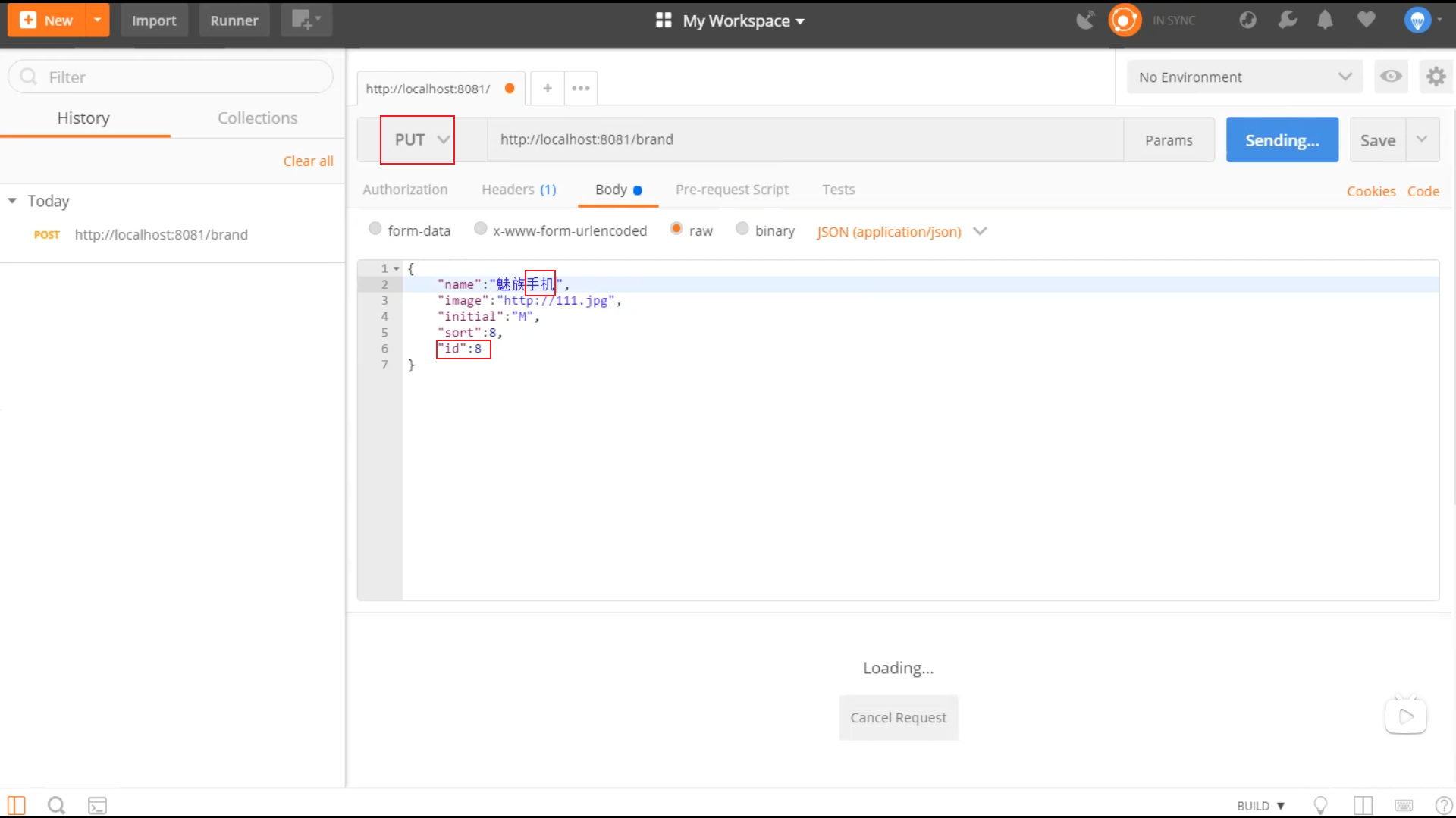This screenshot has width=1456, height=818.
Task: Switch to the Tests tab
Action: (x=838, y=190)
